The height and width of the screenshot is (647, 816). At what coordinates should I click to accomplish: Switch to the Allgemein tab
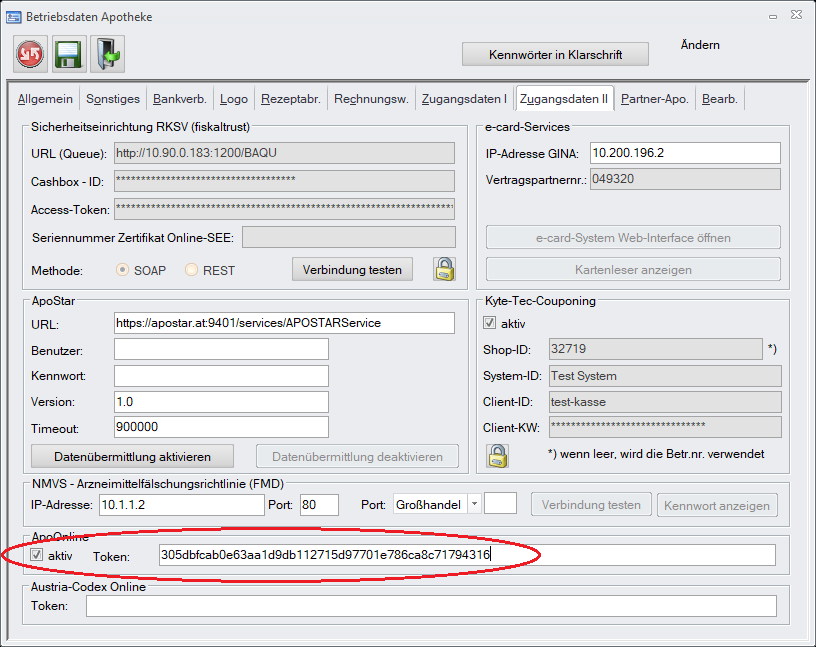point(45,99)
